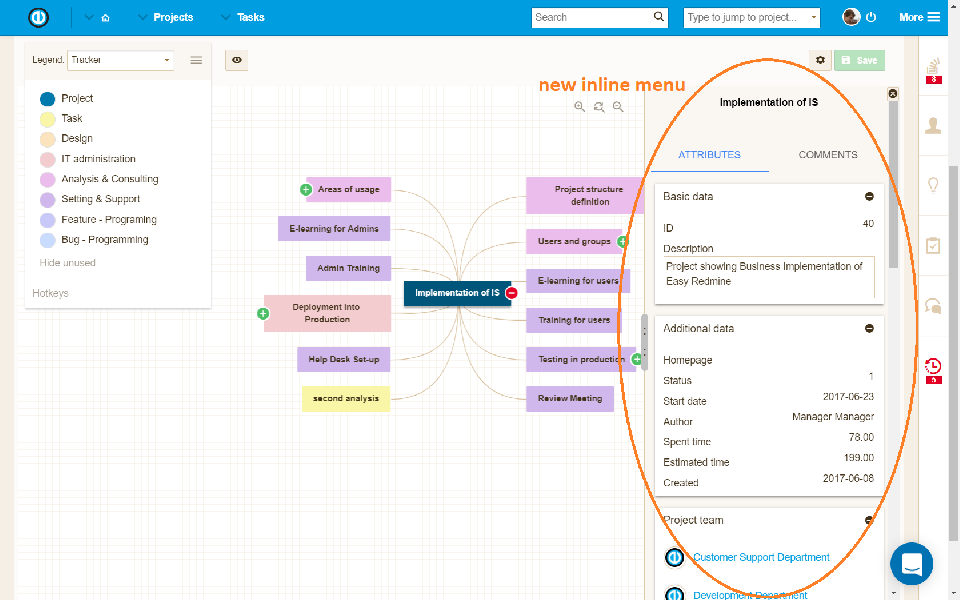Click the zoom in magnifier icon

(580, 107)
